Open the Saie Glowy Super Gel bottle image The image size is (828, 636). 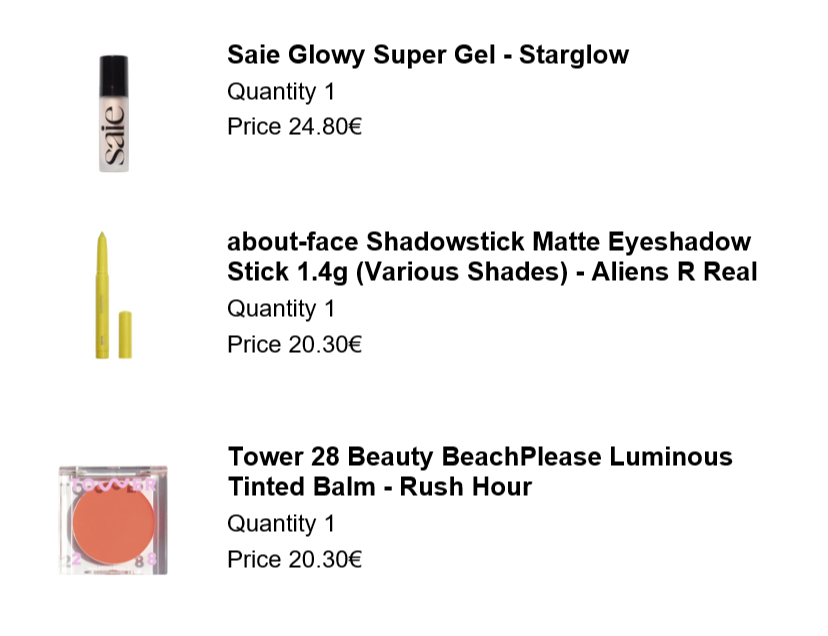[x=114, y=113]
